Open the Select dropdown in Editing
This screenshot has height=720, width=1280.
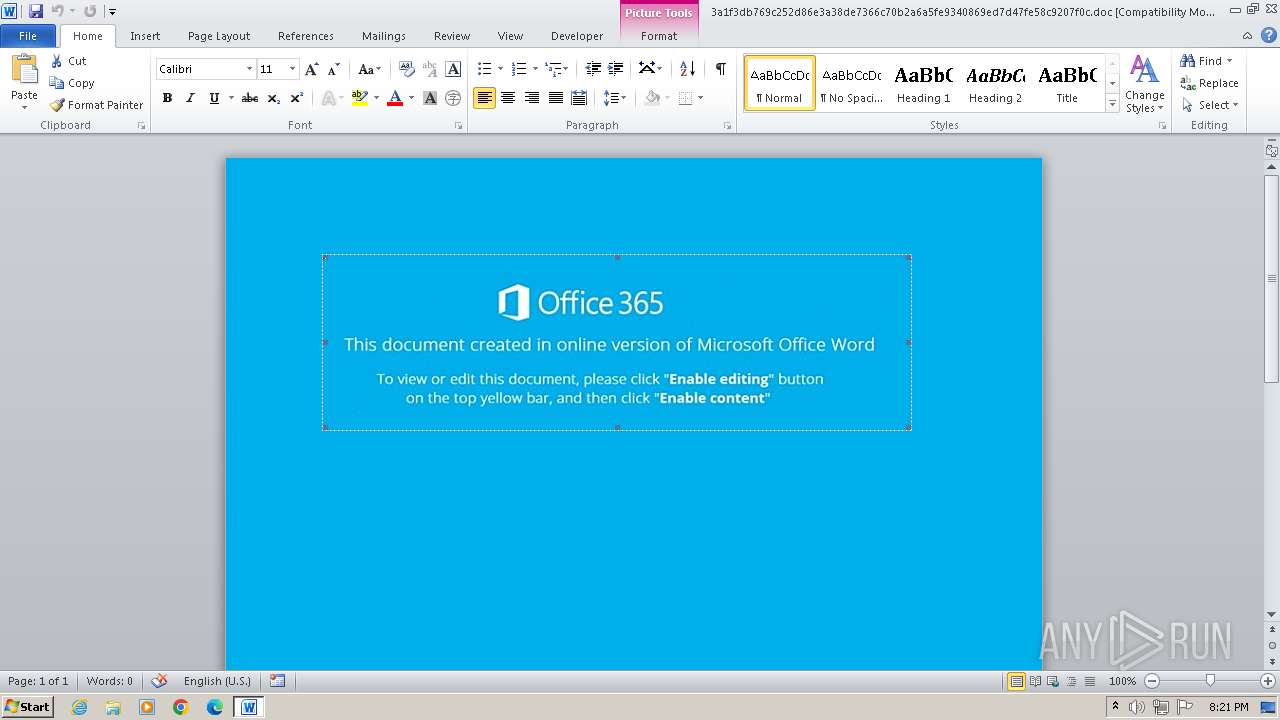[x=1210, y=105]
